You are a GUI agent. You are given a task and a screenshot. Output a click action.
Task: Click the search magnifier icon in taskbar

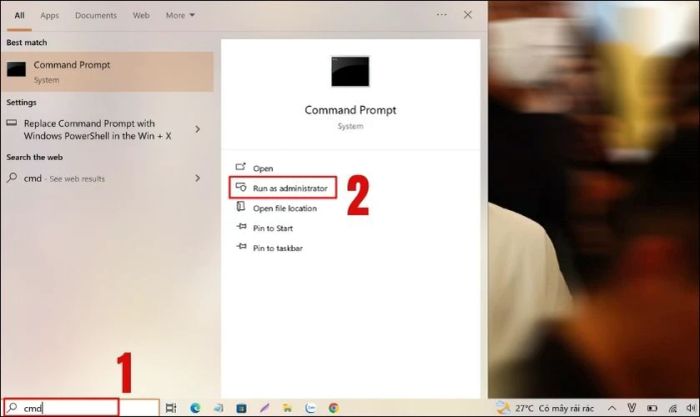click(12, 407)
